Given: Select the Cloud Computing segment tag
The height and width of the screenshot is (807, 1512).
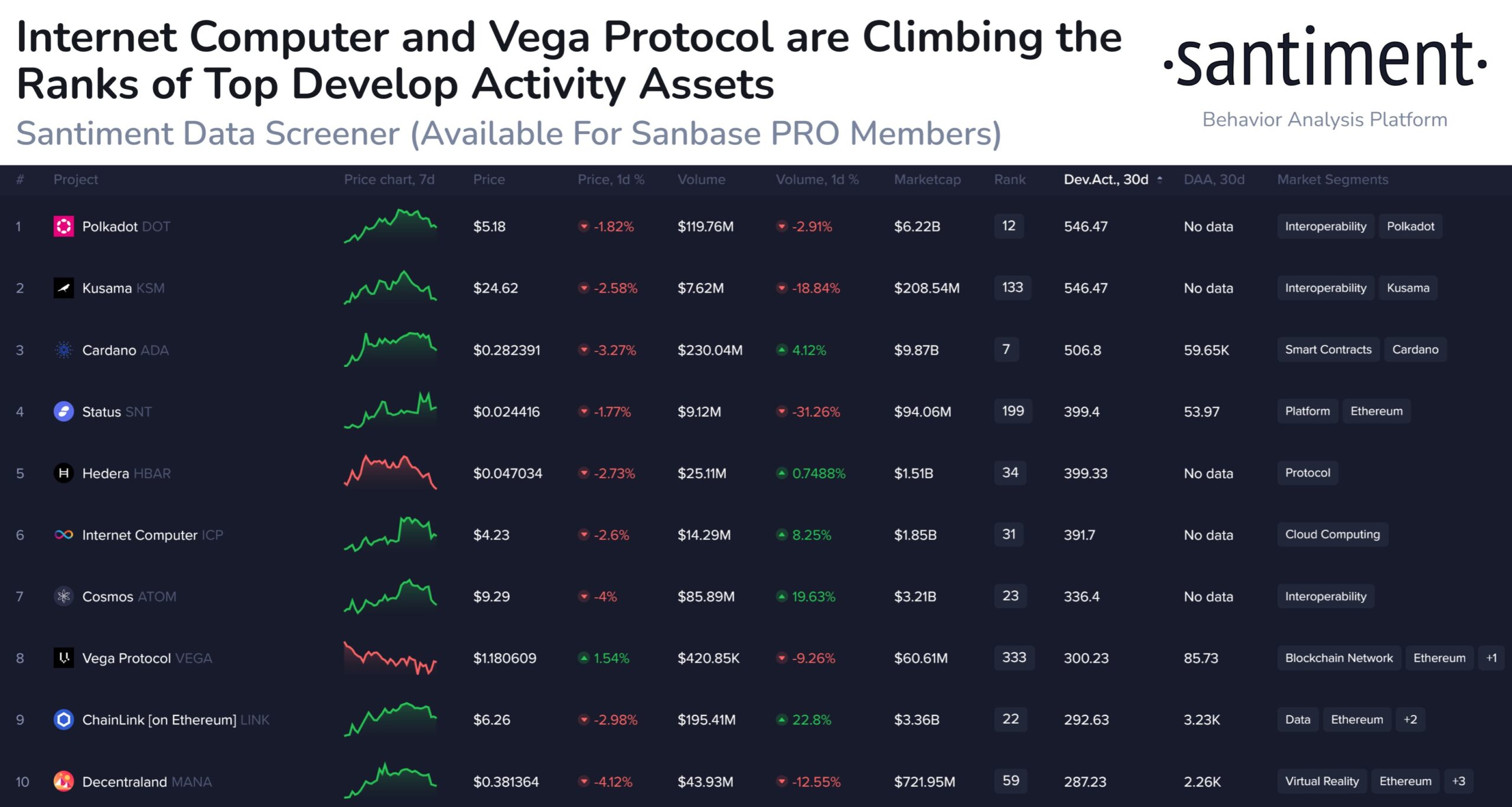Looking at the screenshot, I should tap(1332, 535).
